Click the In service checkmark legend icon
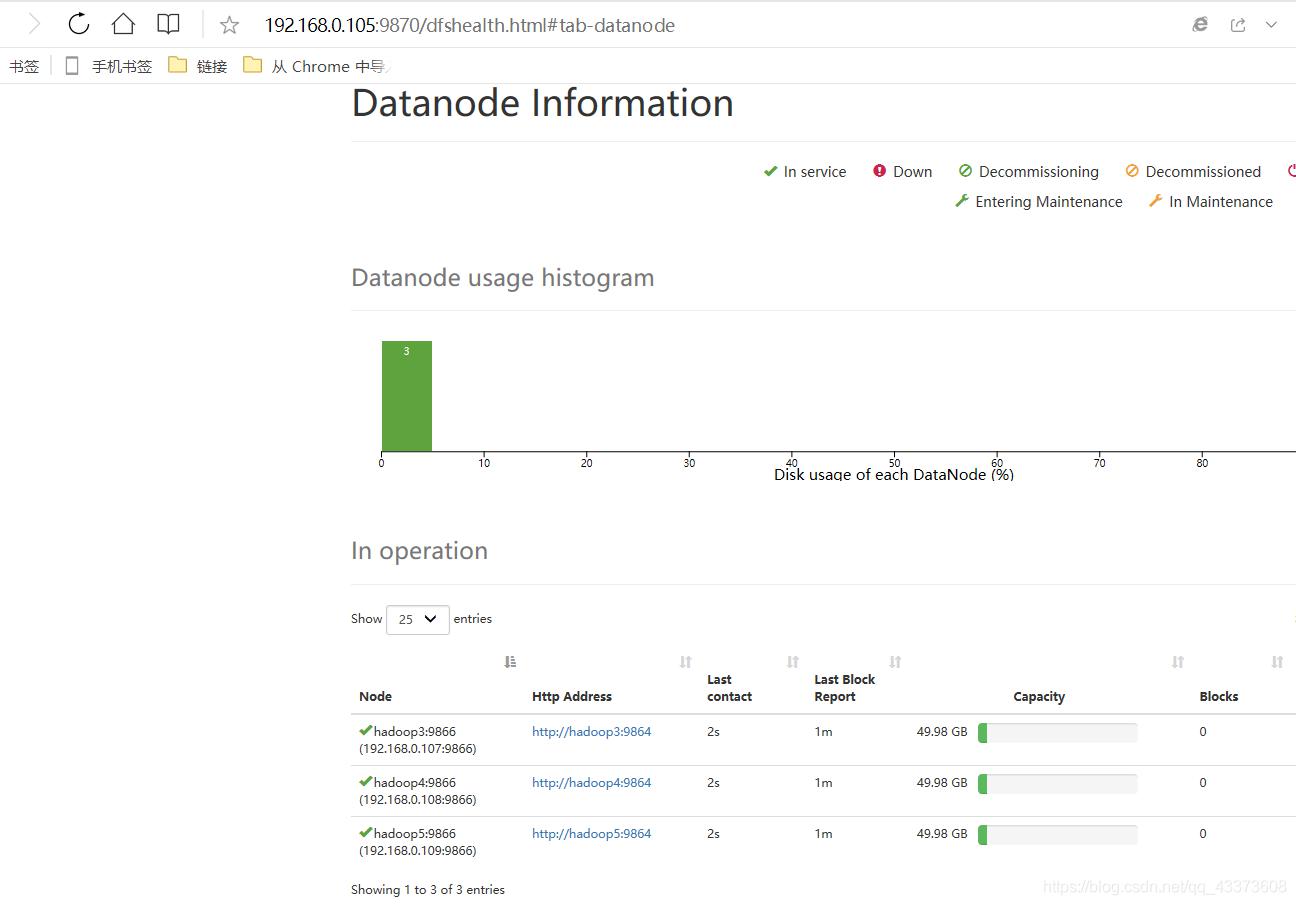 pos(770,171)
